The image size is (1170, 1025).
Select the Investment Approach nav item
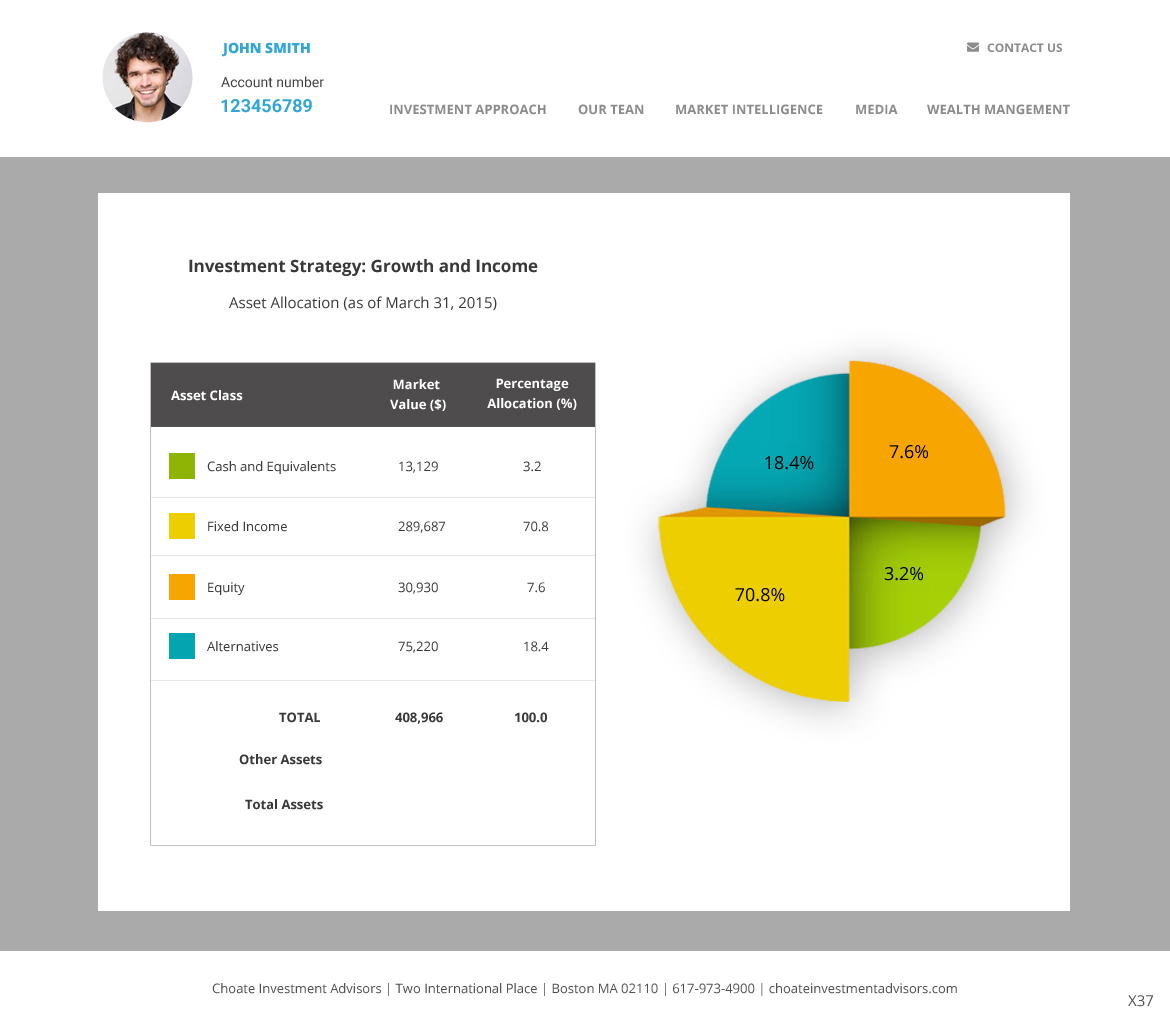click(x=467, y=109)
